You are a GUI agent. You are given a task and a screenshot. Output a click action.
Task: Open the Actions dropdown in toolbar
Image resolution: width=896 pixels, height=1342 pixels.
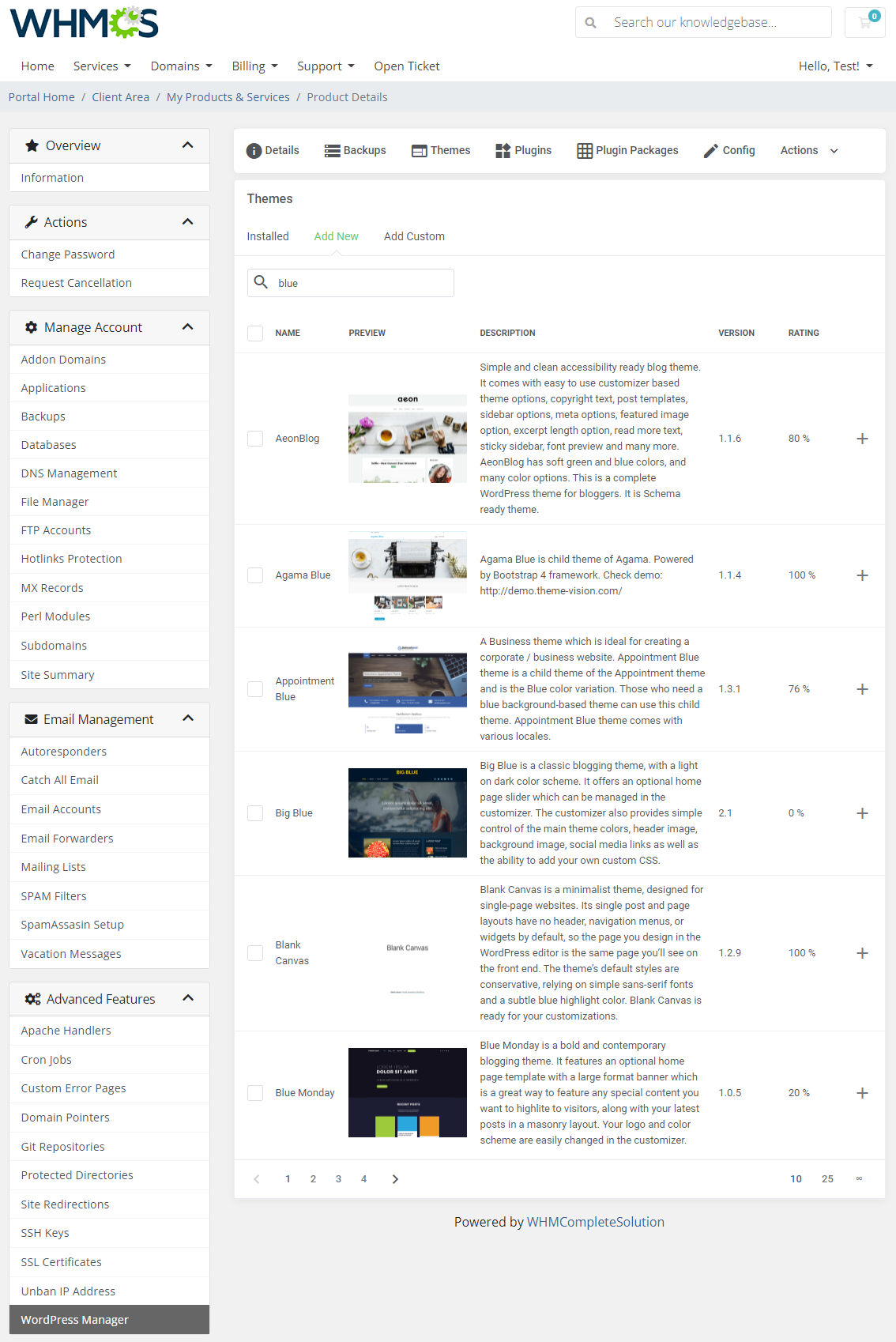click(808, 151)
